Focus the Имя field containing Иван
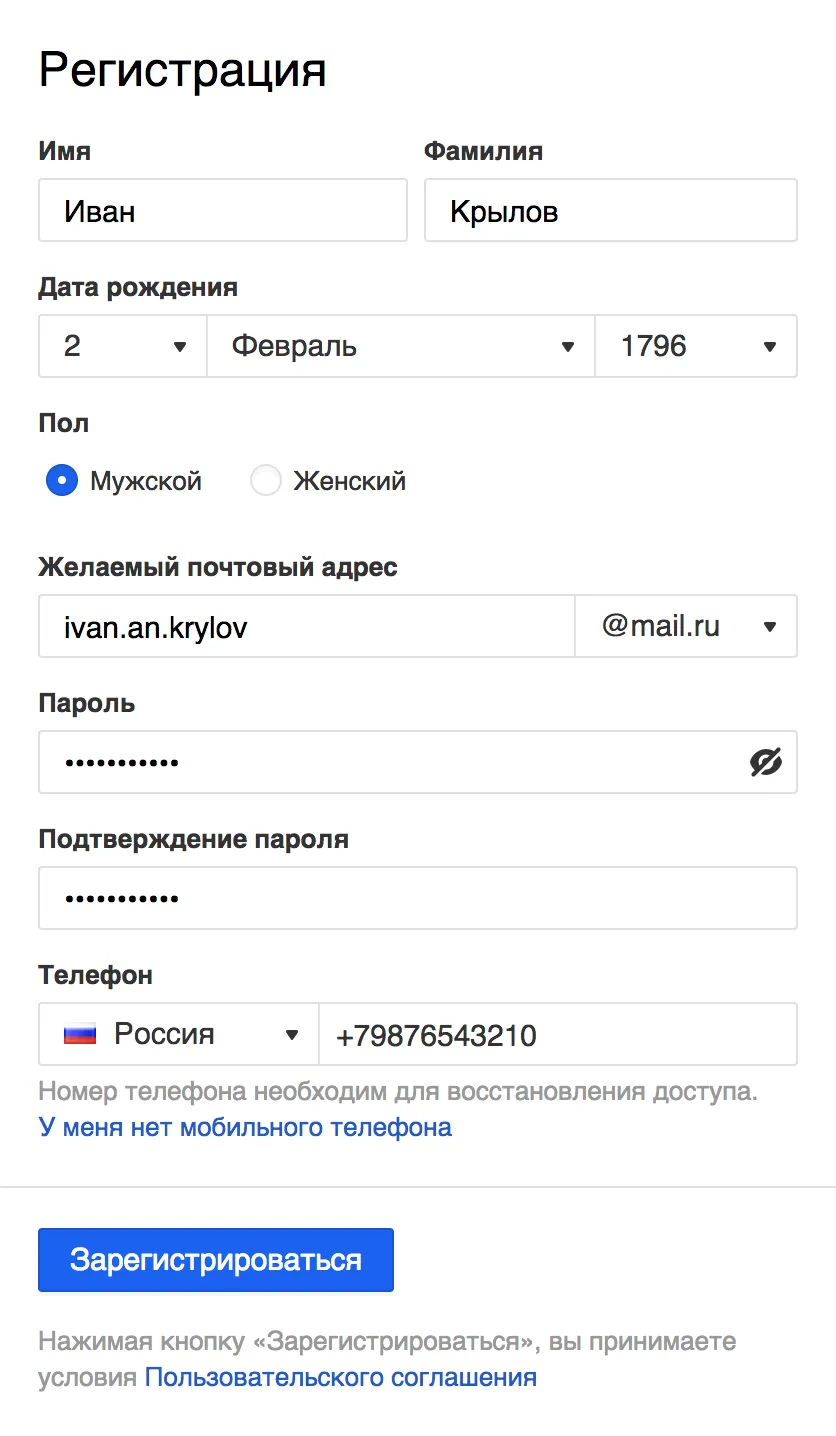The height and width of the screenshot is (1436, 836). click(x=223, y=210)
